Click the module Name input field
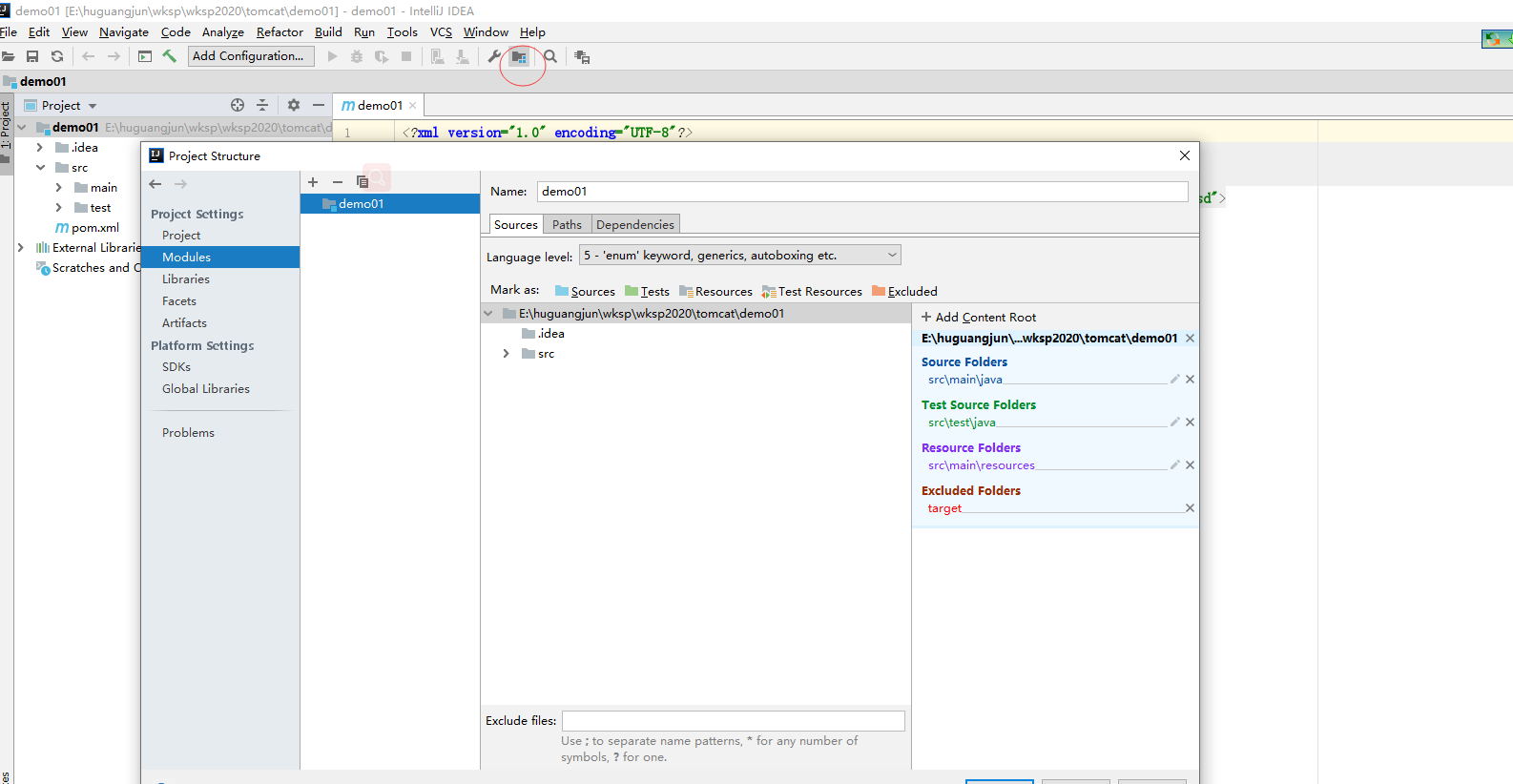 click(862, 192)
